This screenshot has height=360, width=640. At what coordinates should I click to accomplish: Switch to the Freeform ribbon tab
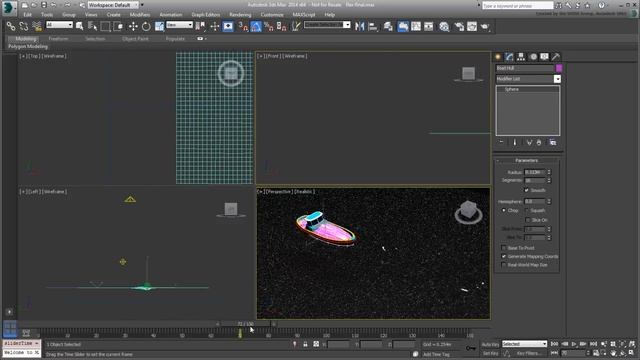(x=58, y=39)
